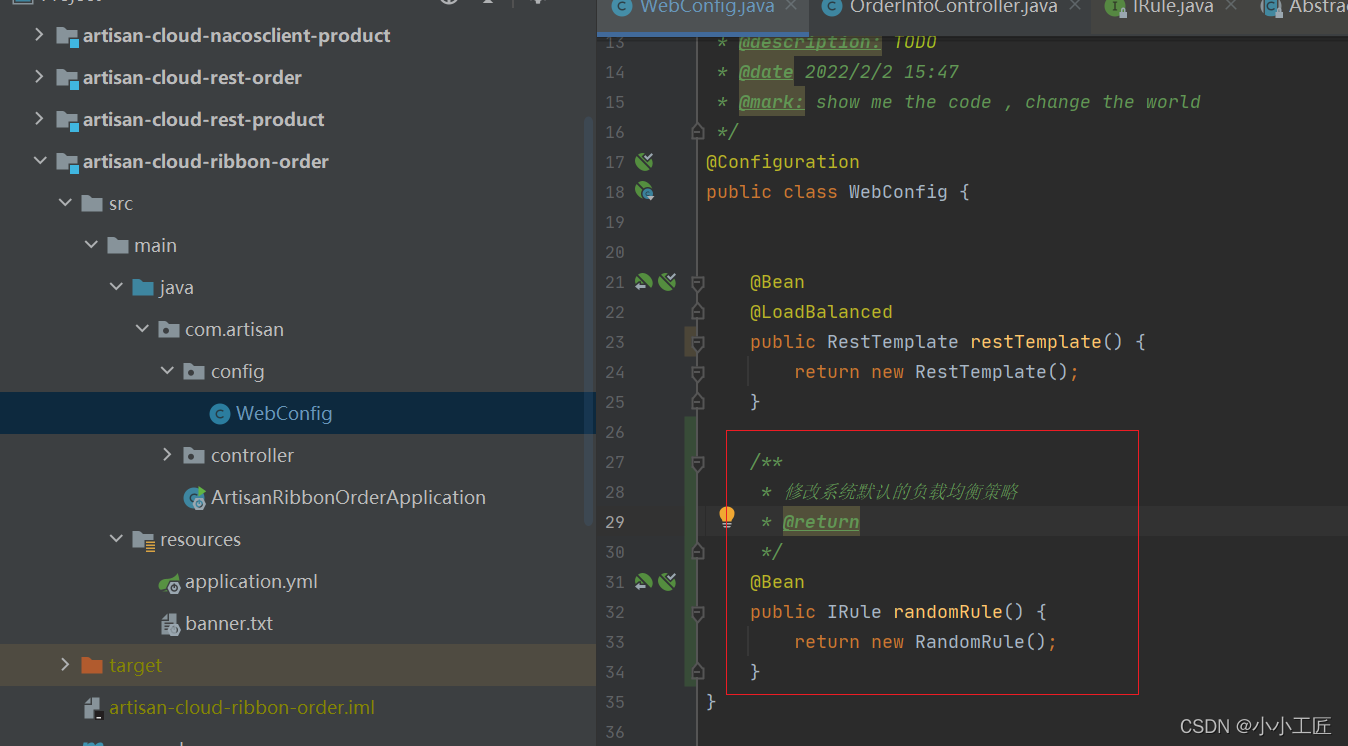Collapse the restTemplate method using fold toggle on line 23
1348x746 pixels.
pos(698,343)
